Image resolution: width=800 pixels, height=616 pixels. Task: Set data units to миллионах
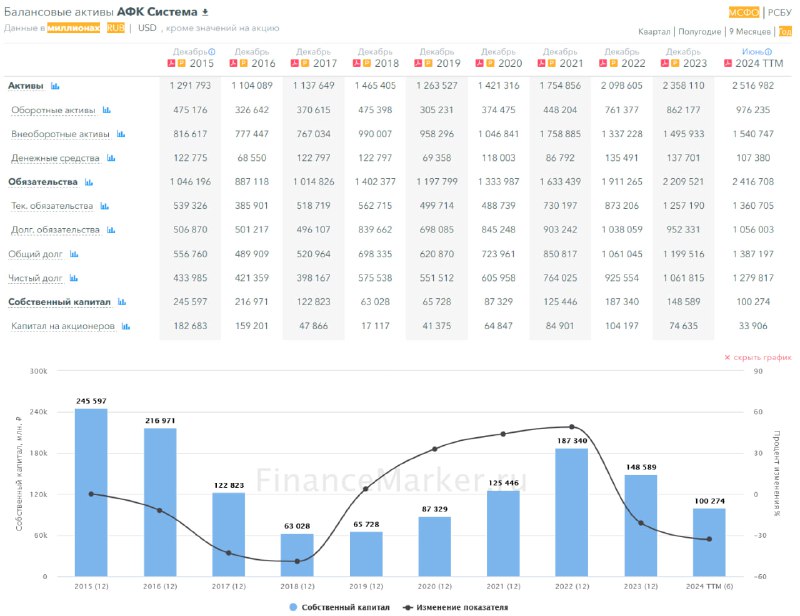[73, 28]
